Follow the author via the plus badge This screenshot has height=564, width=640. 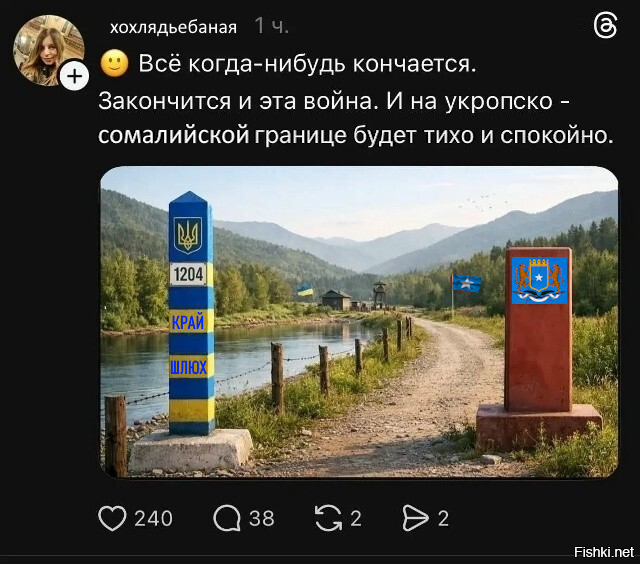tap(74, 76)
